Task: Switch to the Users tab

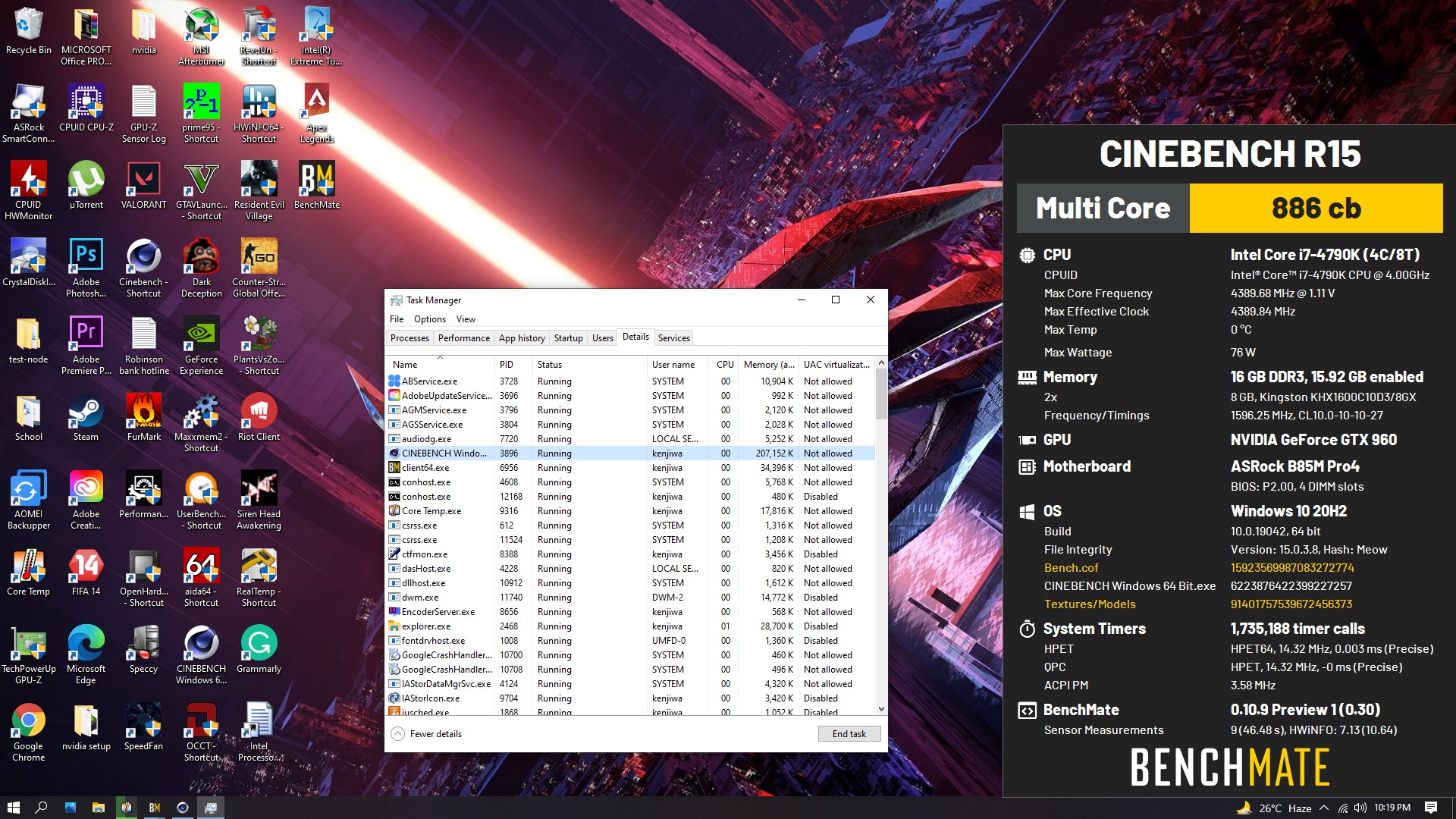Action: tap(602, 338)
